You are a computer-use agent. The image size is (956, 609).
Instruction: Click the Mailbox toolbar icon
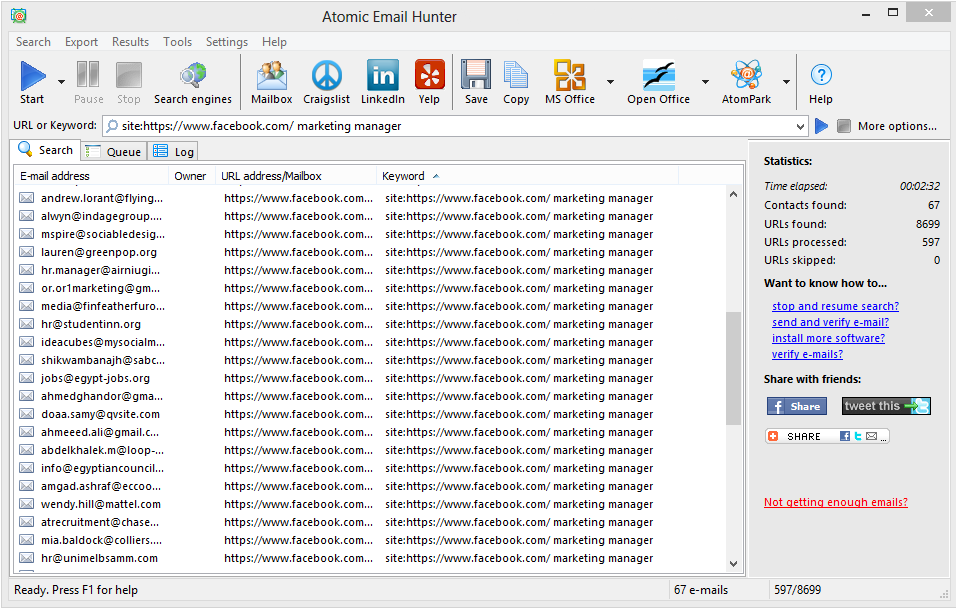271,77
